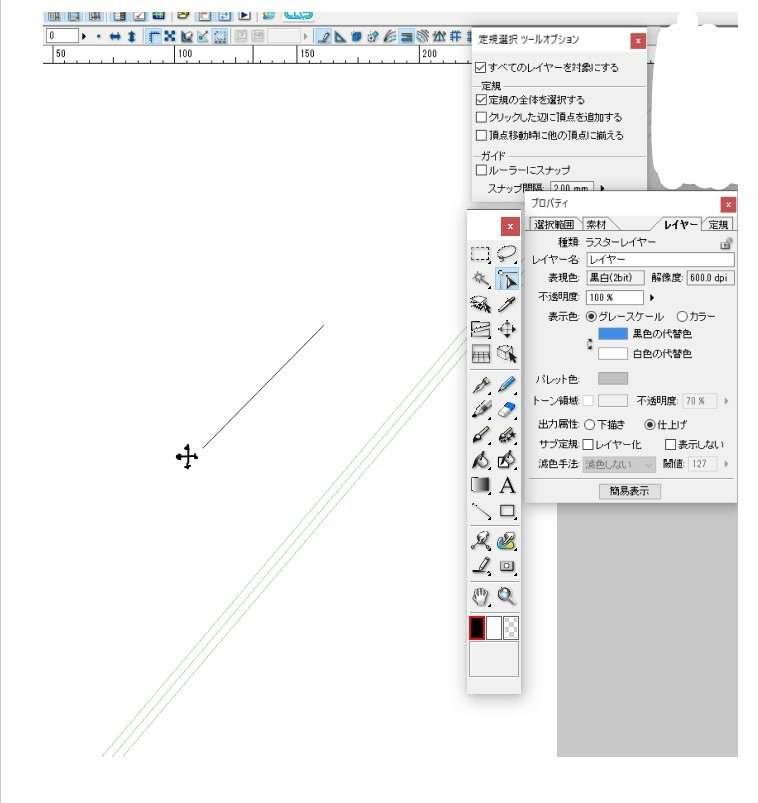Screen dimensions: 758x803
Task: Select the fill bucket tool
Action: click(480, 460)
